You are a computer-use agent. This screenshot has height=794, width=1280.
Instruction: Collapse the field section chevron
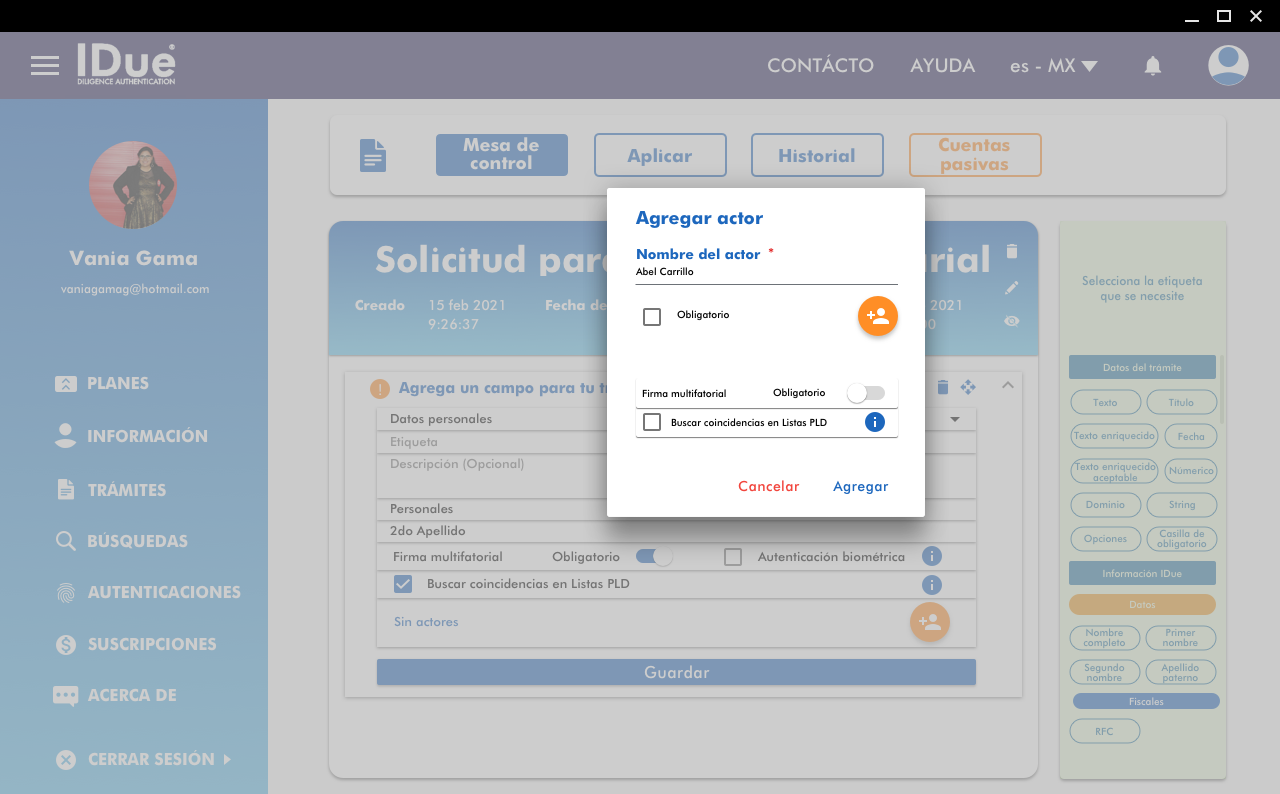(x=1007, y=386)
